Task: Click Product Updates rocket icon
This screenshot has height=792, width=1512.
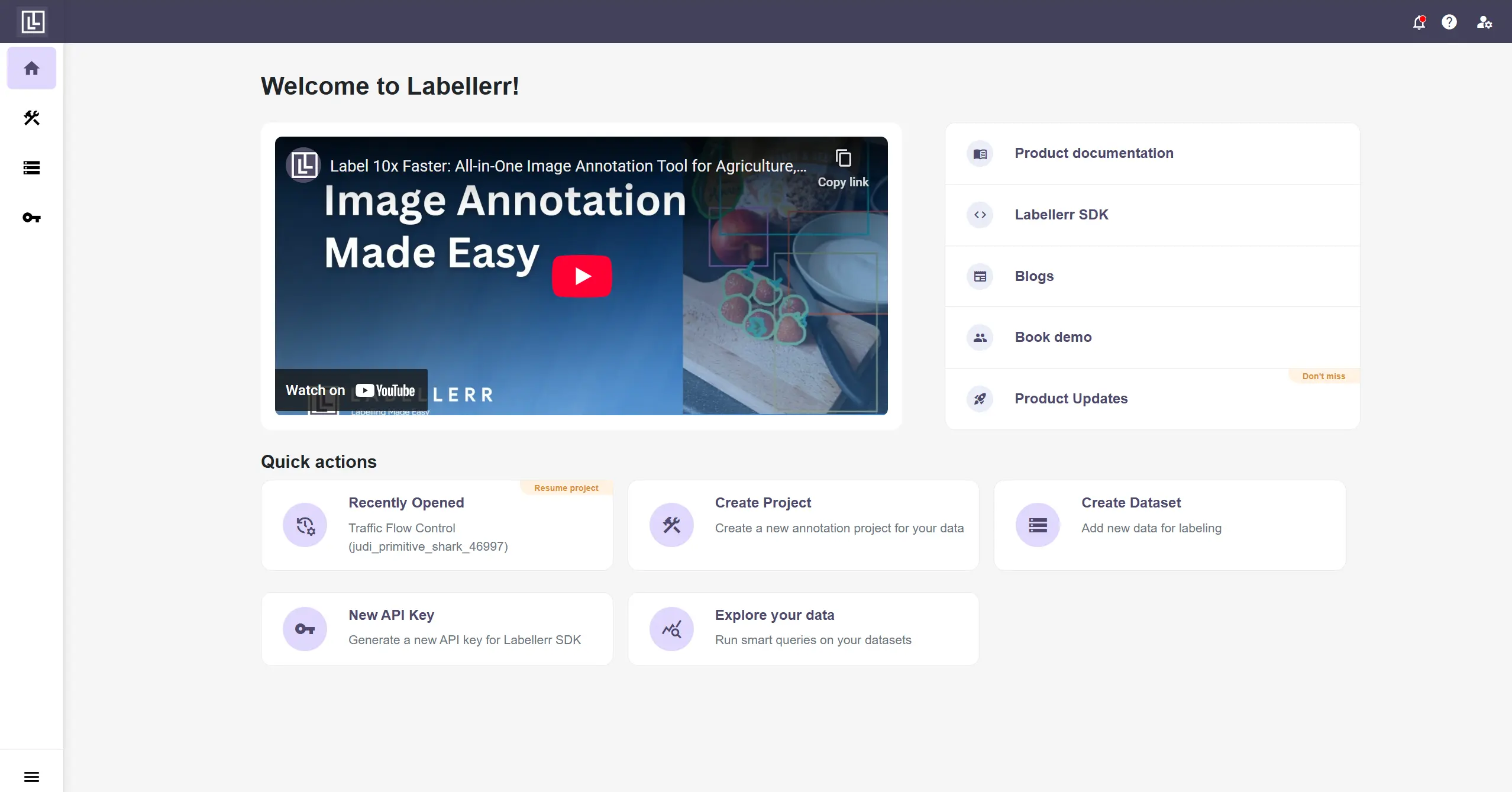Action: pyautogui.click(x=980, y=399)
